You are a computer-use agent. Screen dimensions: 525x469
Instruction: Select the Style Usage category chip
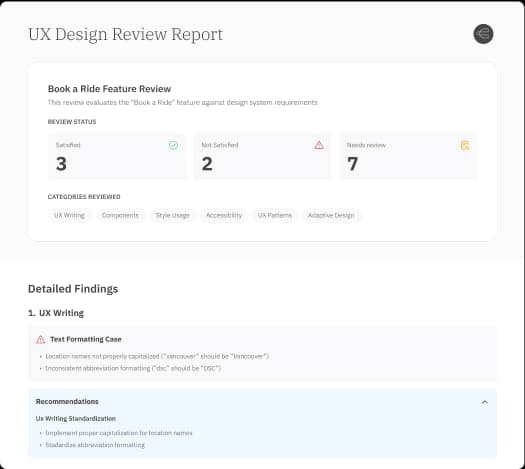coord(172,215)
